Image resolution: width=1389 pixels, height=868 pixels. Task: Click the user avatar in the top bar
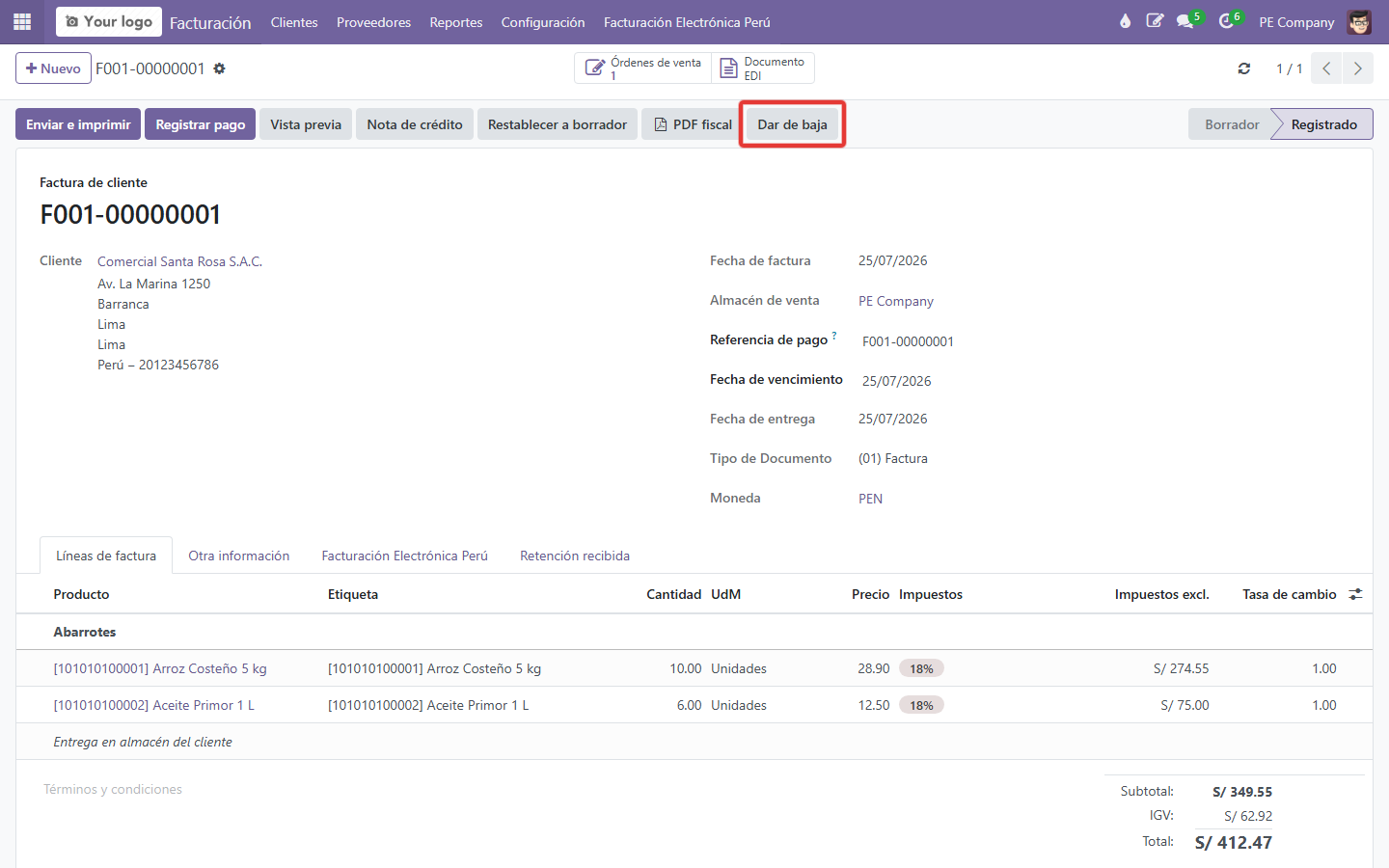click(x=1360, y=21)
